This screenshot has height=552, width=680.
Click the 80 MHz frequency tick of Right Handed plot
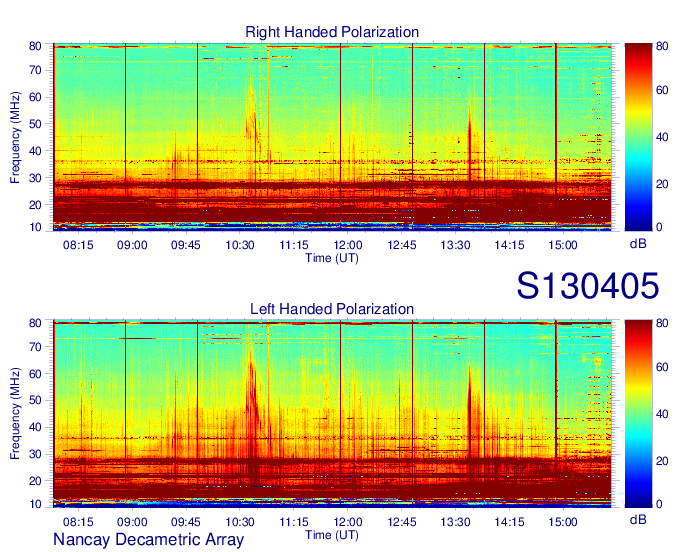35,46
